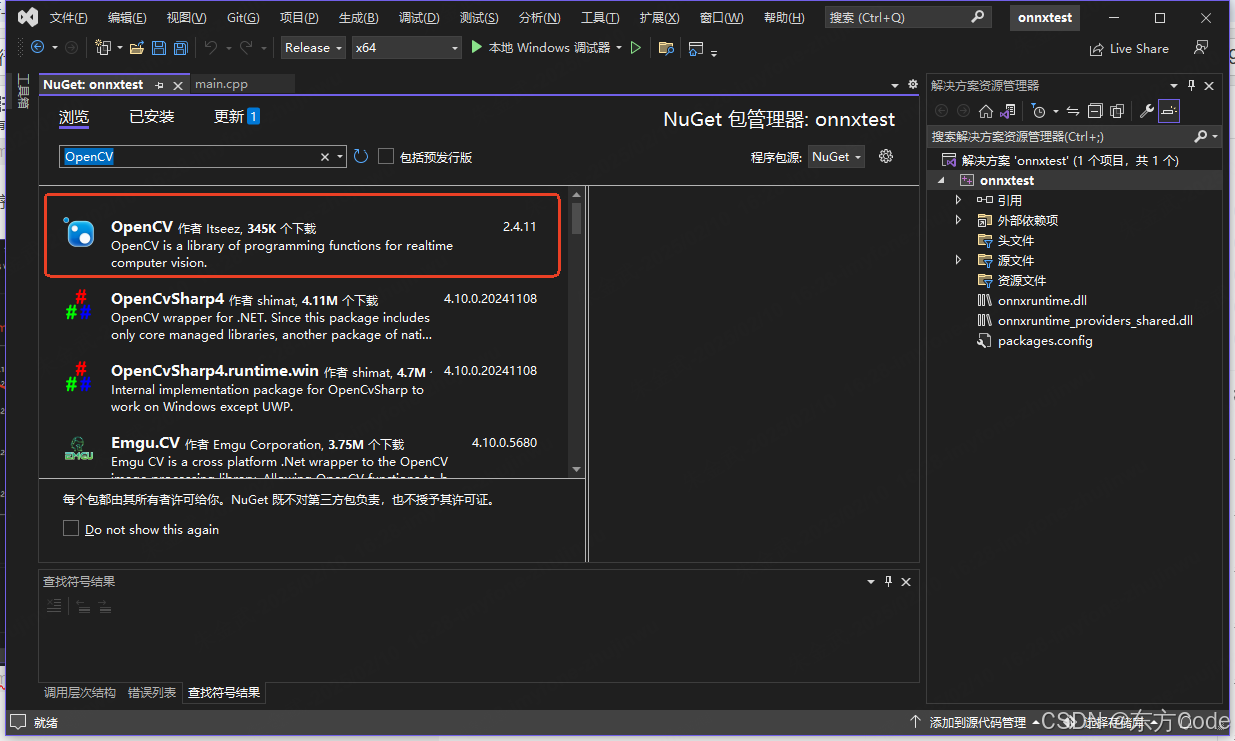This screenshot has width=1235, height=741.
Task: Click the refresh icon beside the search box
Action: pos(361,156)
